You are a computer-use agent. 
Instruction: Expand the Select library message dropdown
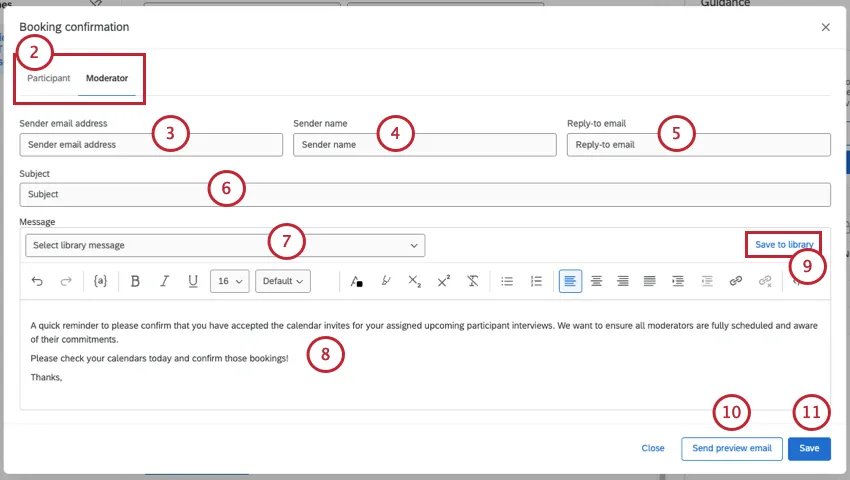coord(225,245)
